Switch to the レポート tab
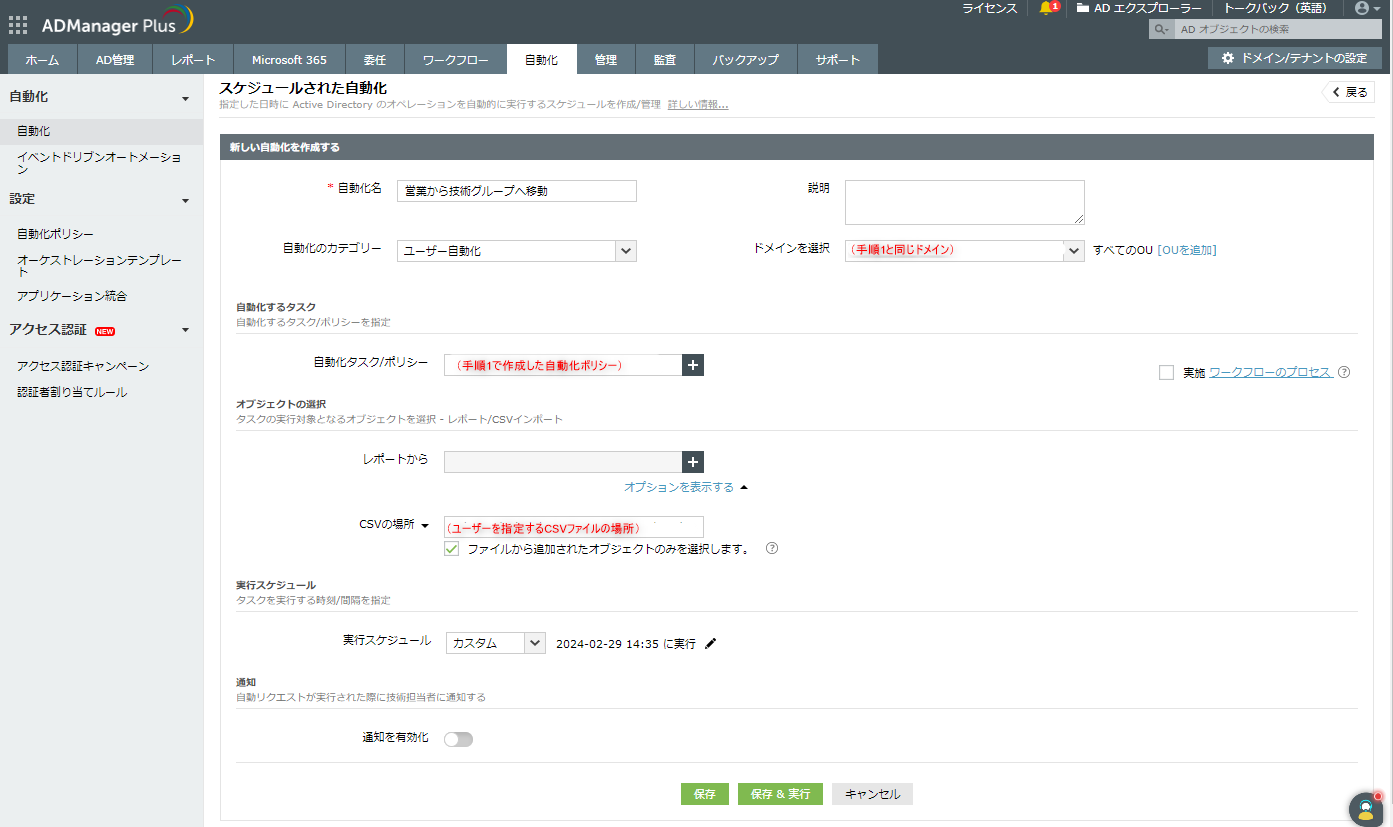The width and height of the screenshot is (1393, 827). 193,60
